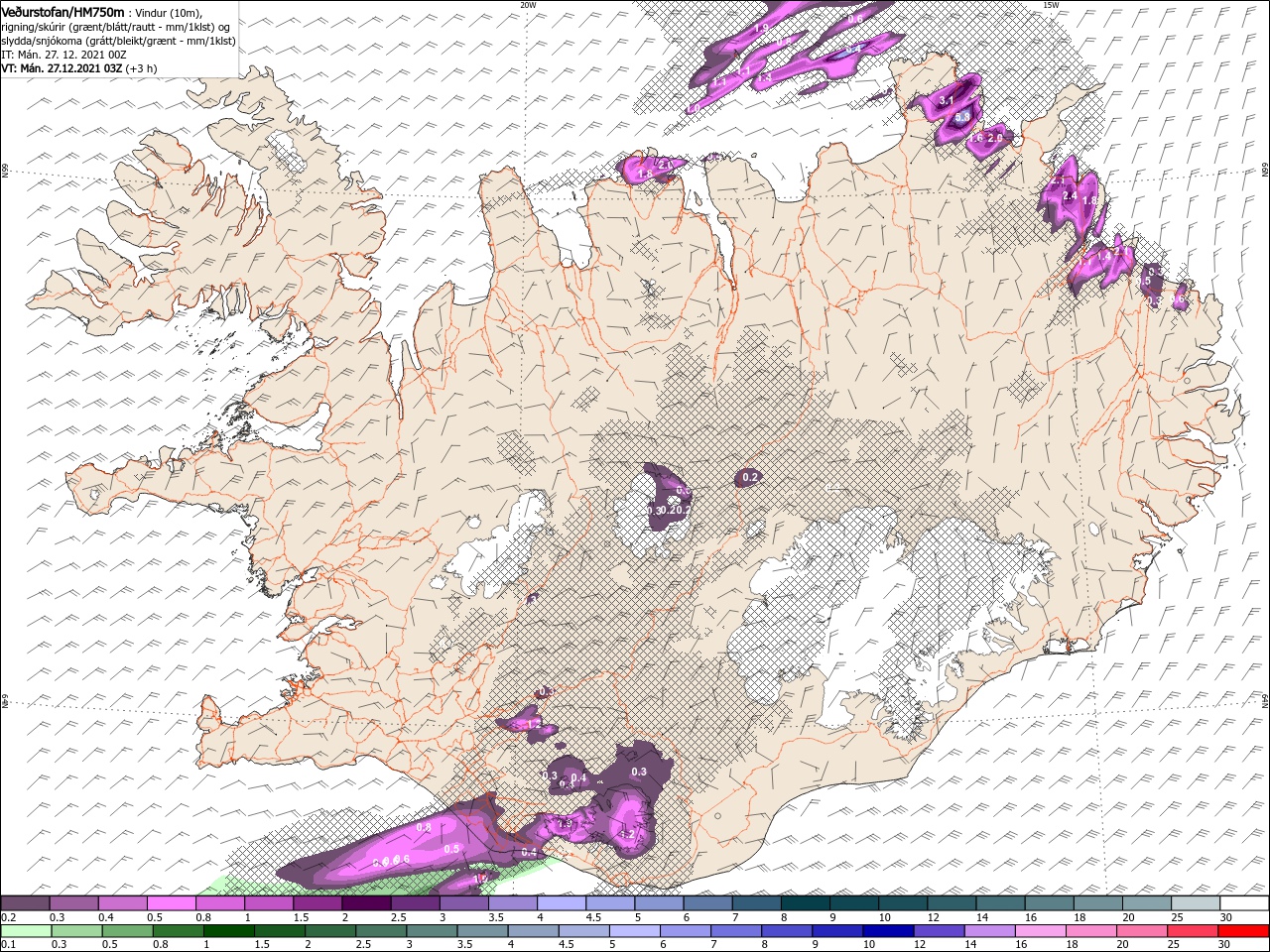Click the IT: Mán. 27. 12. 2021 00Z line
The width and height of the screenshot is (1270, 952).
coord(63,55)
